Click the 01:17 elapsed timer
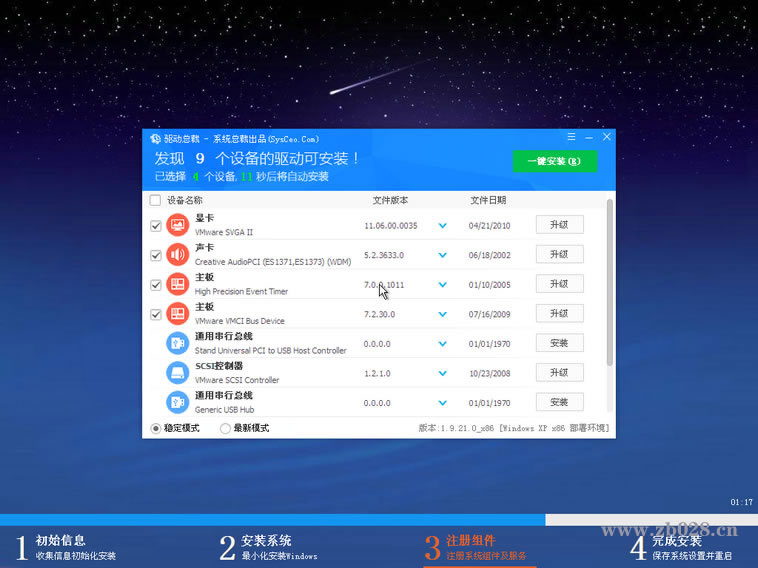The height and width of the screenshot is (568, 758). (742, 502)
